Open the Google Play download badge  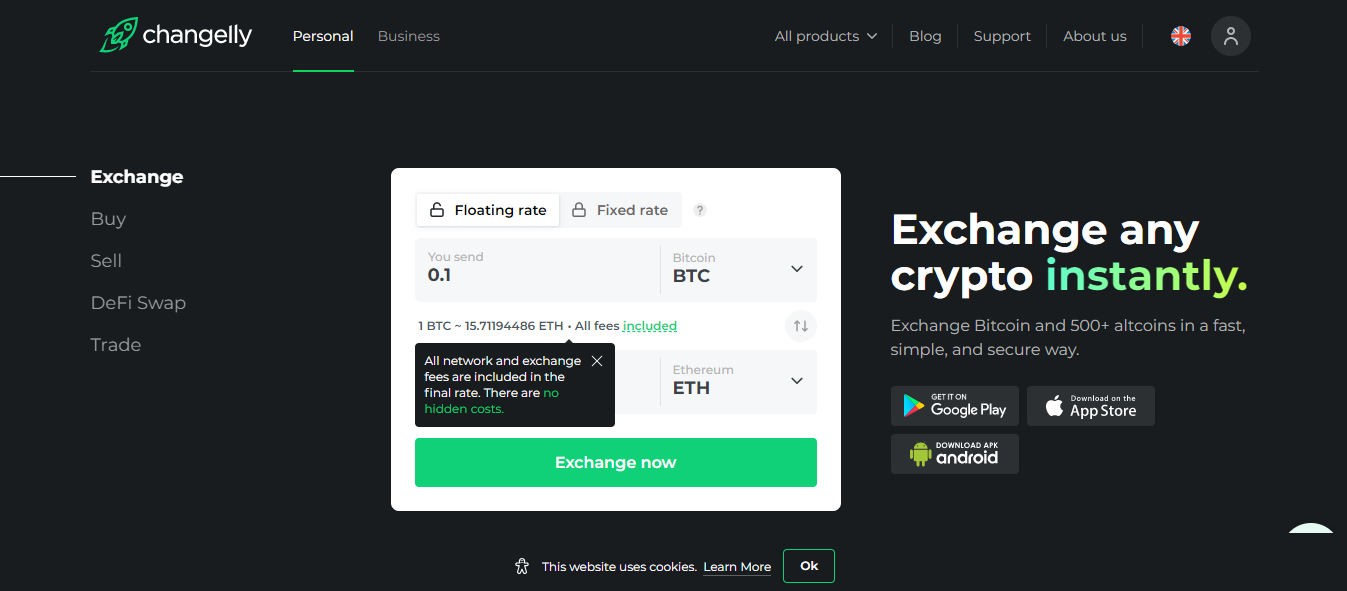point(955,406)
